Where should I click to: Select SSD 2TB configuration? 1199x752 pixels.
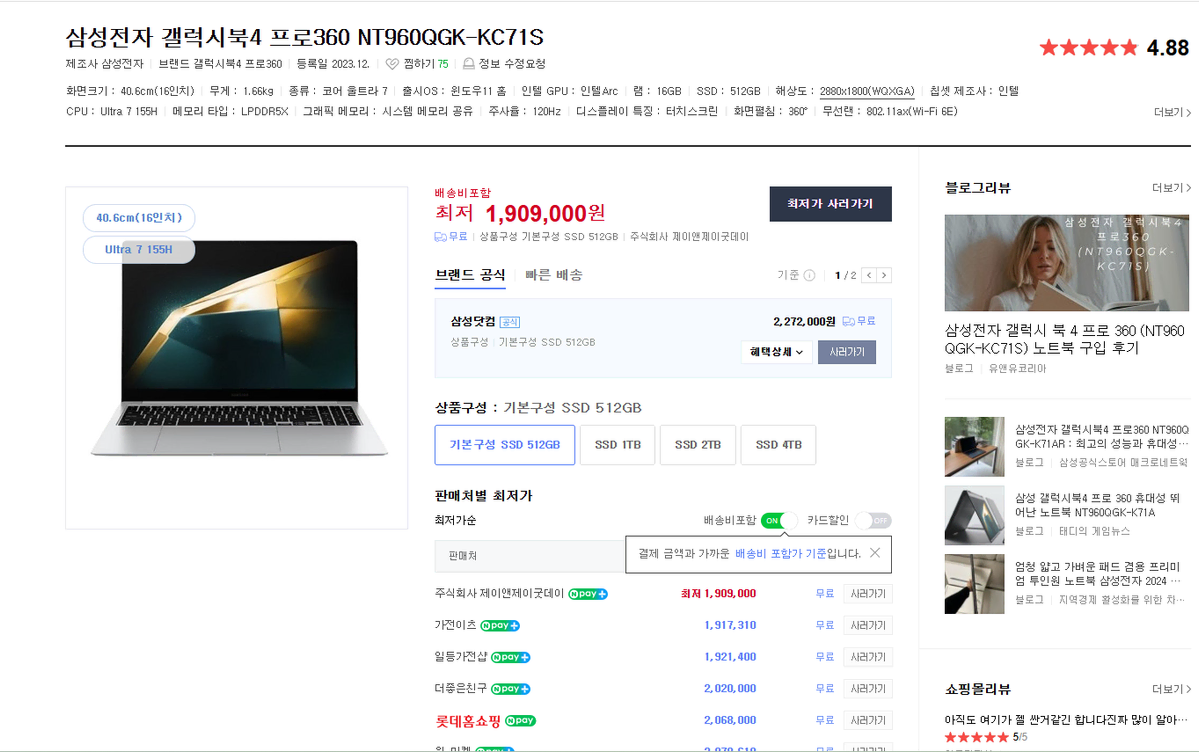point(698,445)
